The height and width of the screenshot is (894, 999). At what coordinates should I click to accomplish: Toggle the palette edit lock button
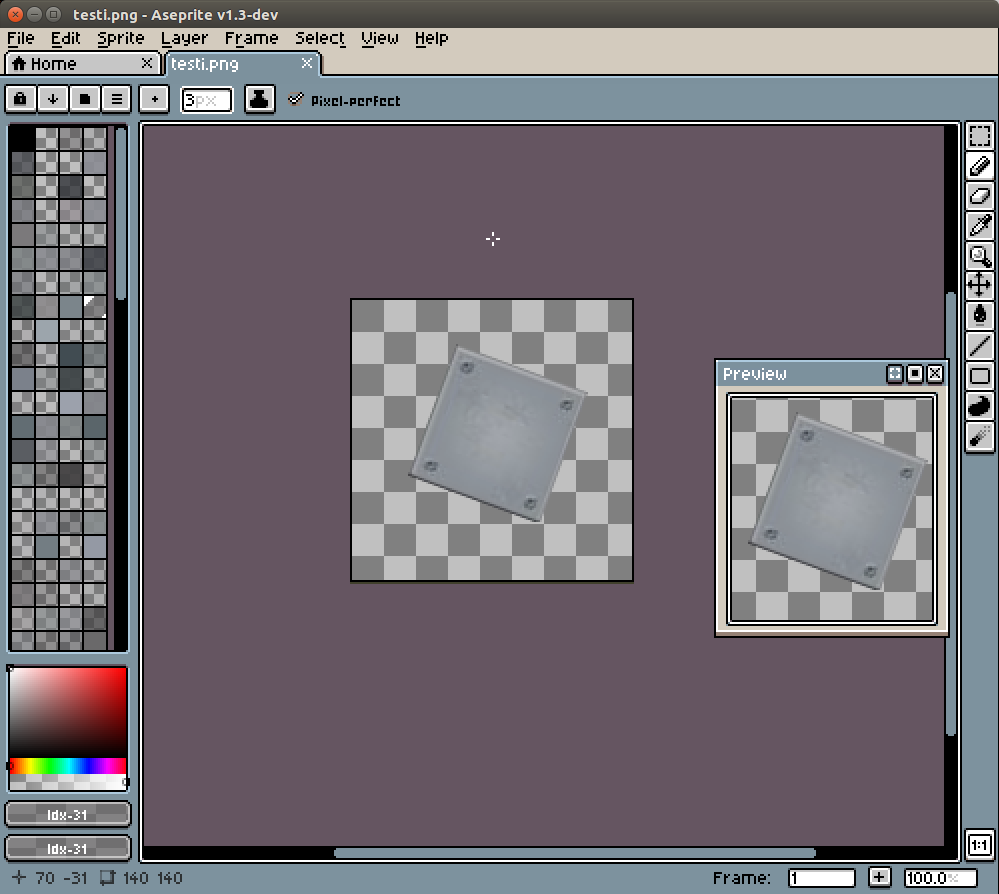click(21, 99)
